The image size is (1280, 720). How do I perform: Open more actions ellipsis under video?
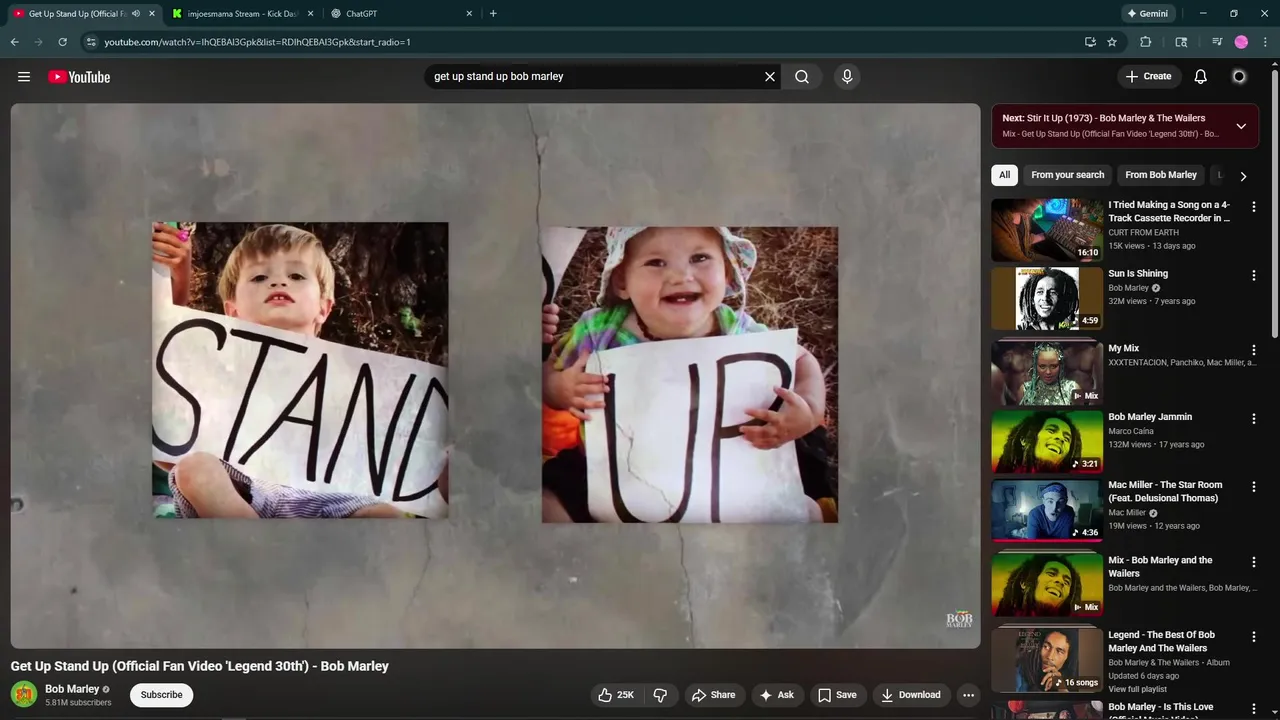click(x=968, y=695)
